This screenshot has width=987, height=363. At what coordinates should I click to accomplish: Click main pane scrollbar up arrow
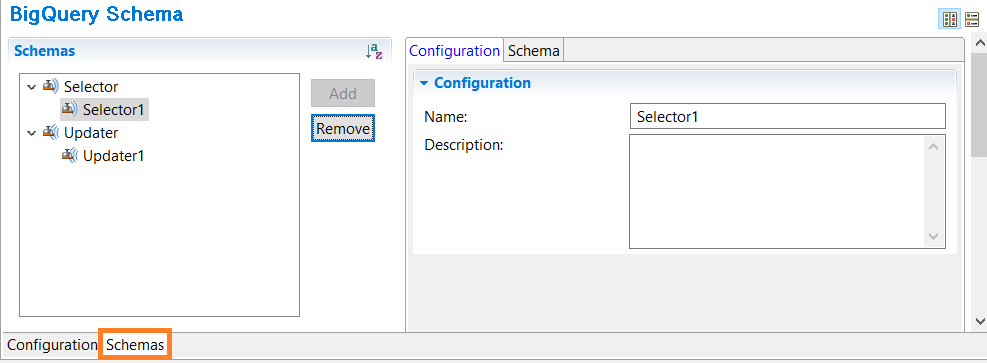(x=979, y=43)
